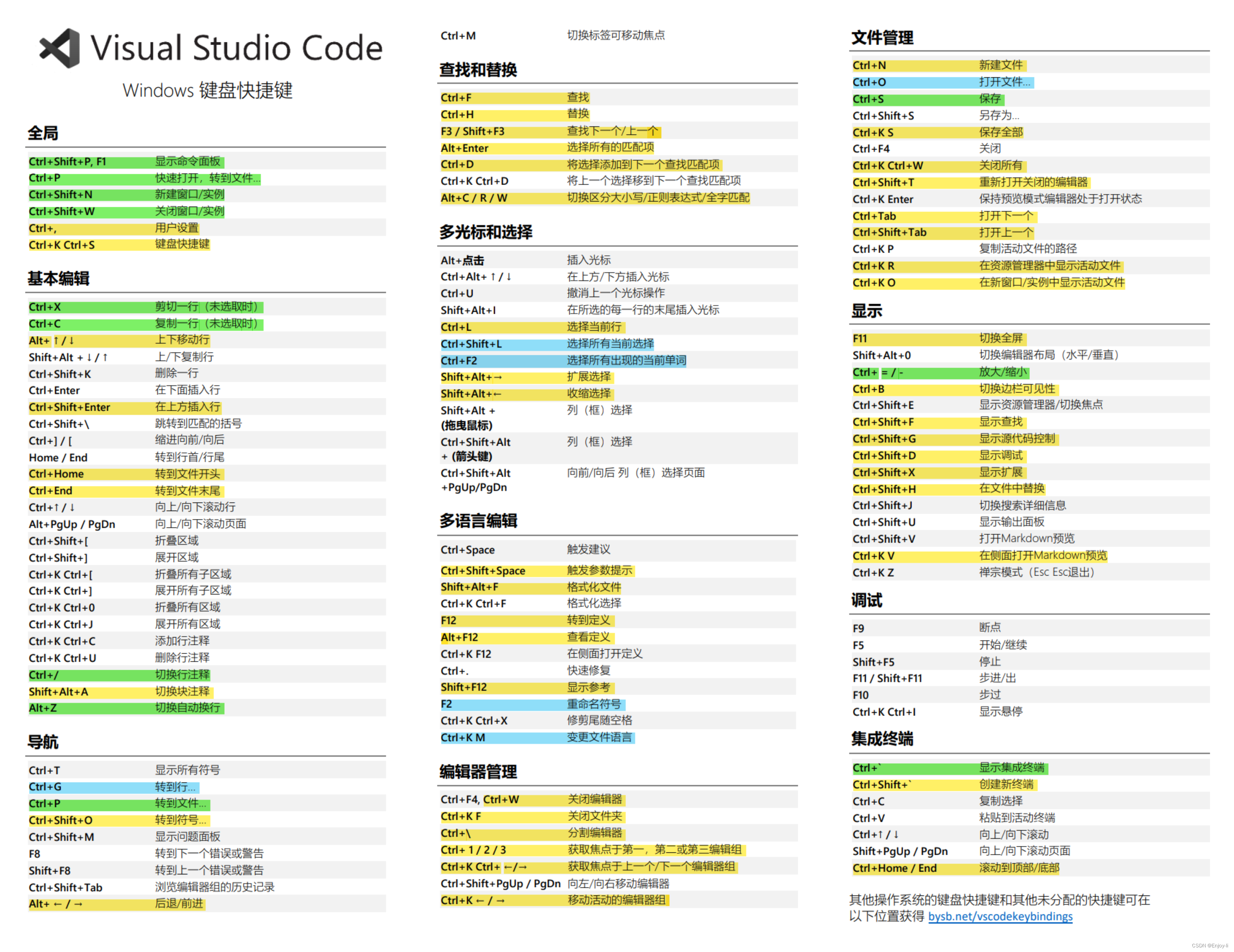
Task: Select the 'Ctrl+Home' row in 基本编辑
Action: coord(207,474)
